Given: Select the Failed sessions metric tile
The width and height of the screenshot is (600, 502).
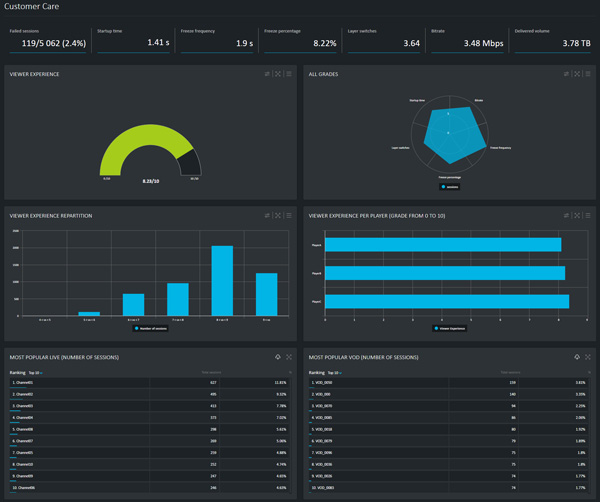Looking at the screenshot, I should click(x=45, y=39).
